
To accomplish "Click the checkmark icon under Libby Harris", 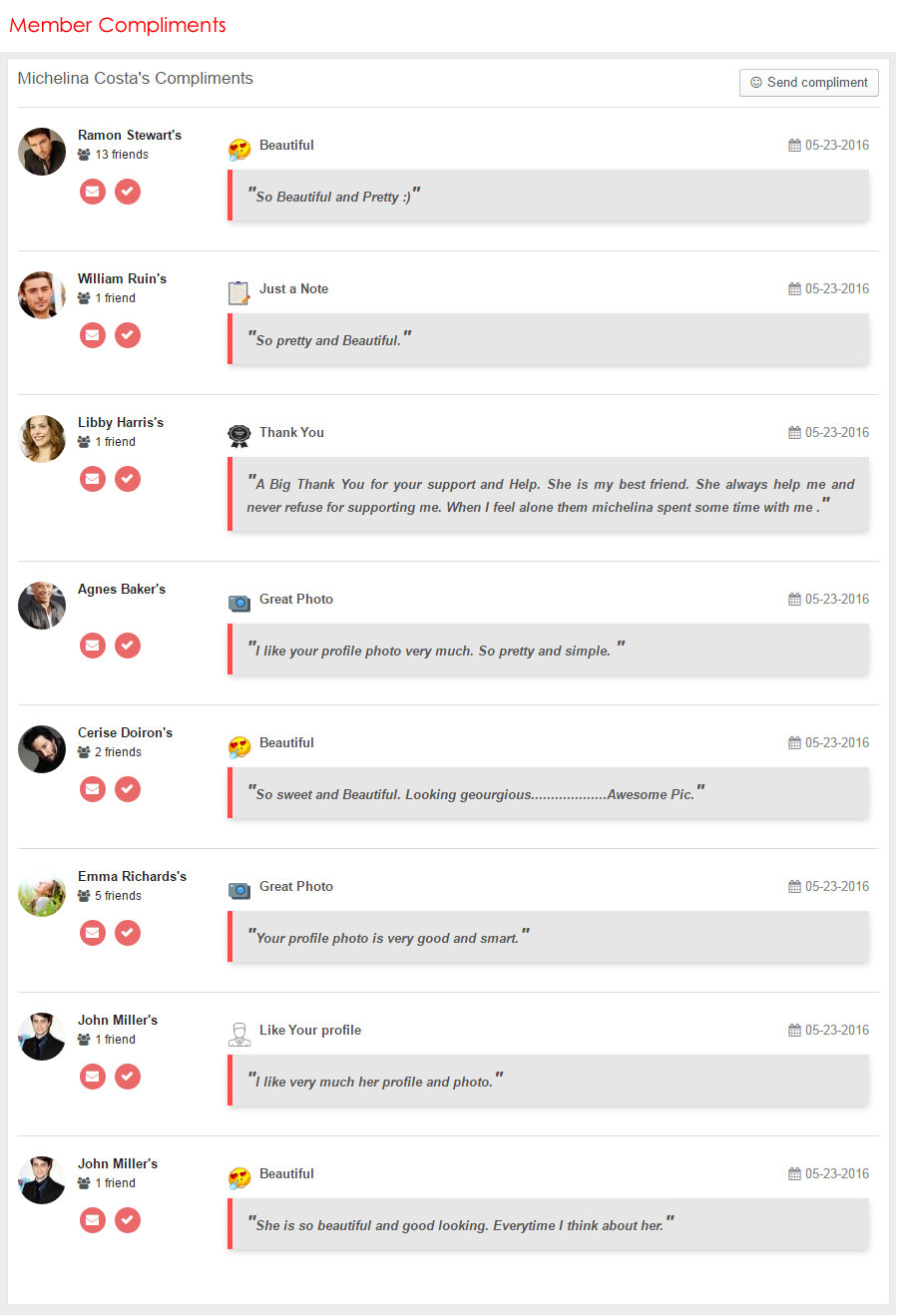I will point(128,479).
